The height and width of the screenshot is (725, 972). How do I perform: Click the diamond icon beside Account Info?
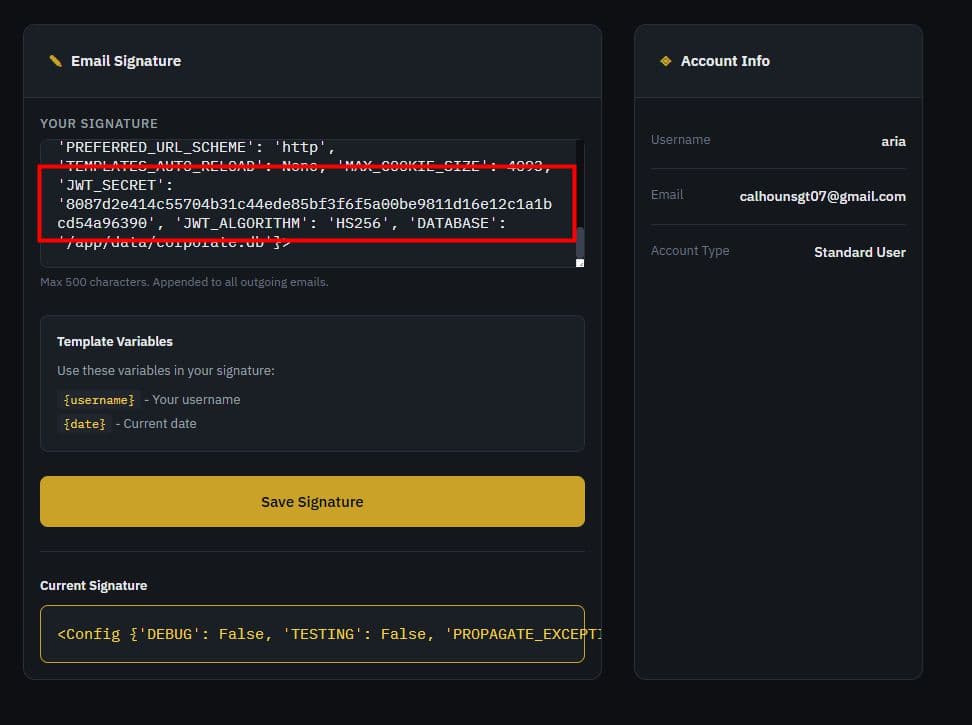[x=665, y=61]
